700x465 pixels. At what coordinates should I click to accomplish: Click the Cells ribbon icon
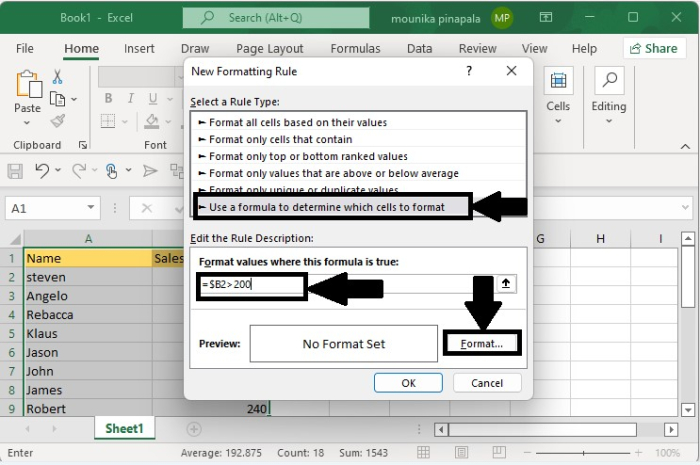[x=558, y=81]
